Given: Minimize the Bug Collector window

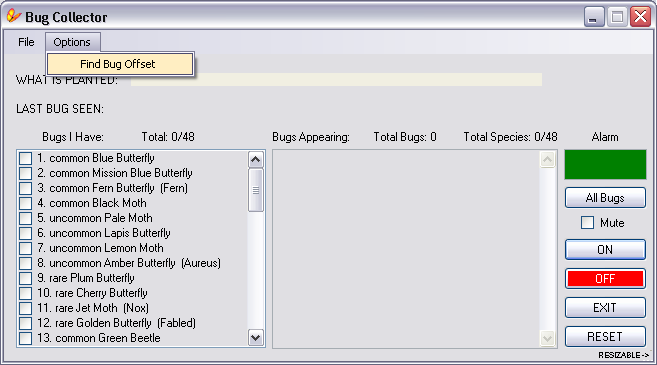Looking at the screenshot, I should [x=593, y=17].
